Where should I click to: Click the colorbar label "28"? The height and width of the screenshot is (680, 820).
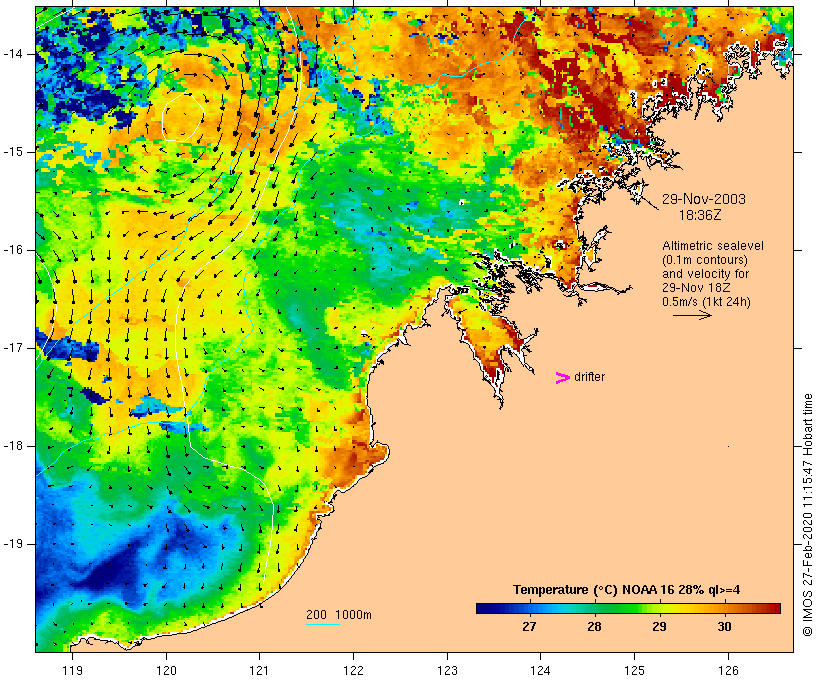pyautogui.click(x=594, y=626)
